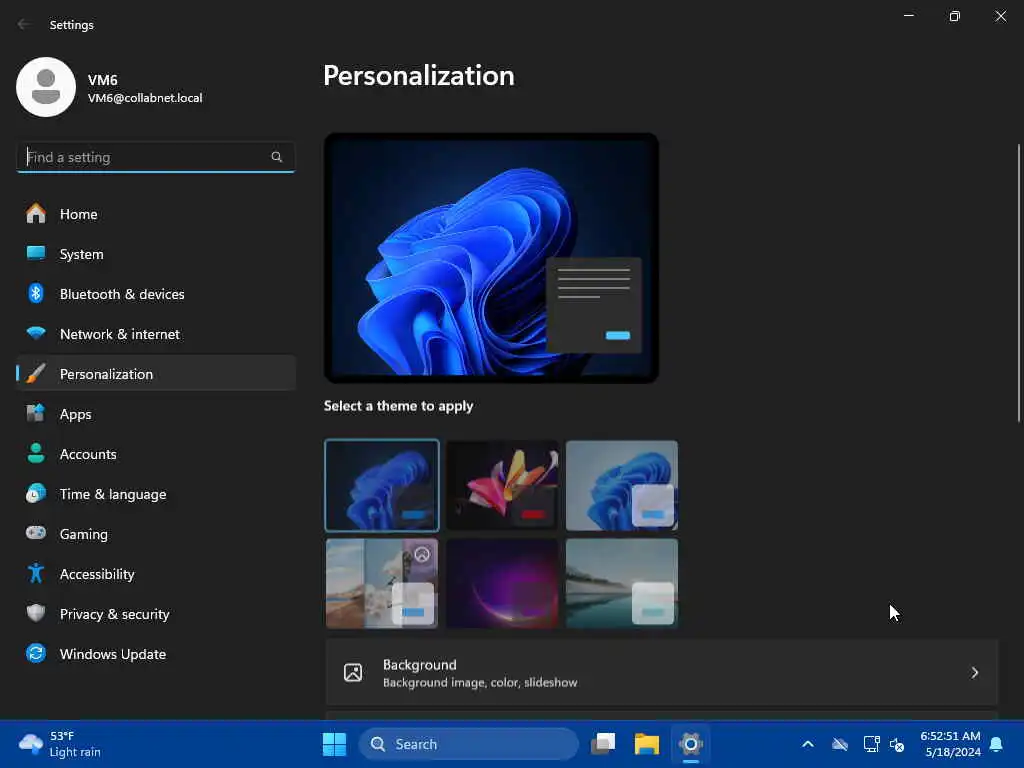
Task: Open Time & language settings
Action: coord(155,494)
